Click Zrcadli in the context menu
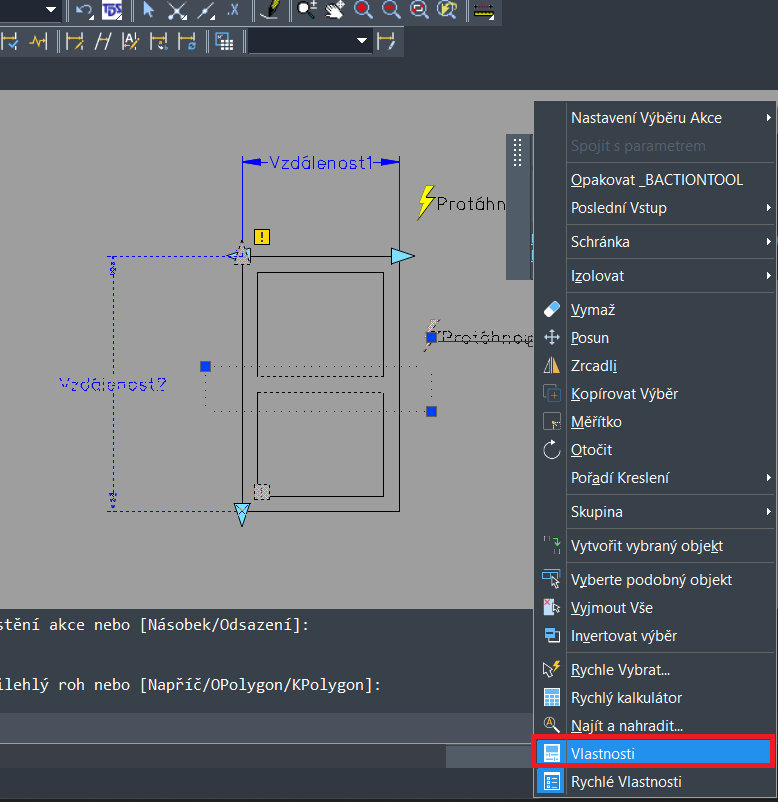Image resolution: width=778 pixels, height=802 pixels. point(594,366)
